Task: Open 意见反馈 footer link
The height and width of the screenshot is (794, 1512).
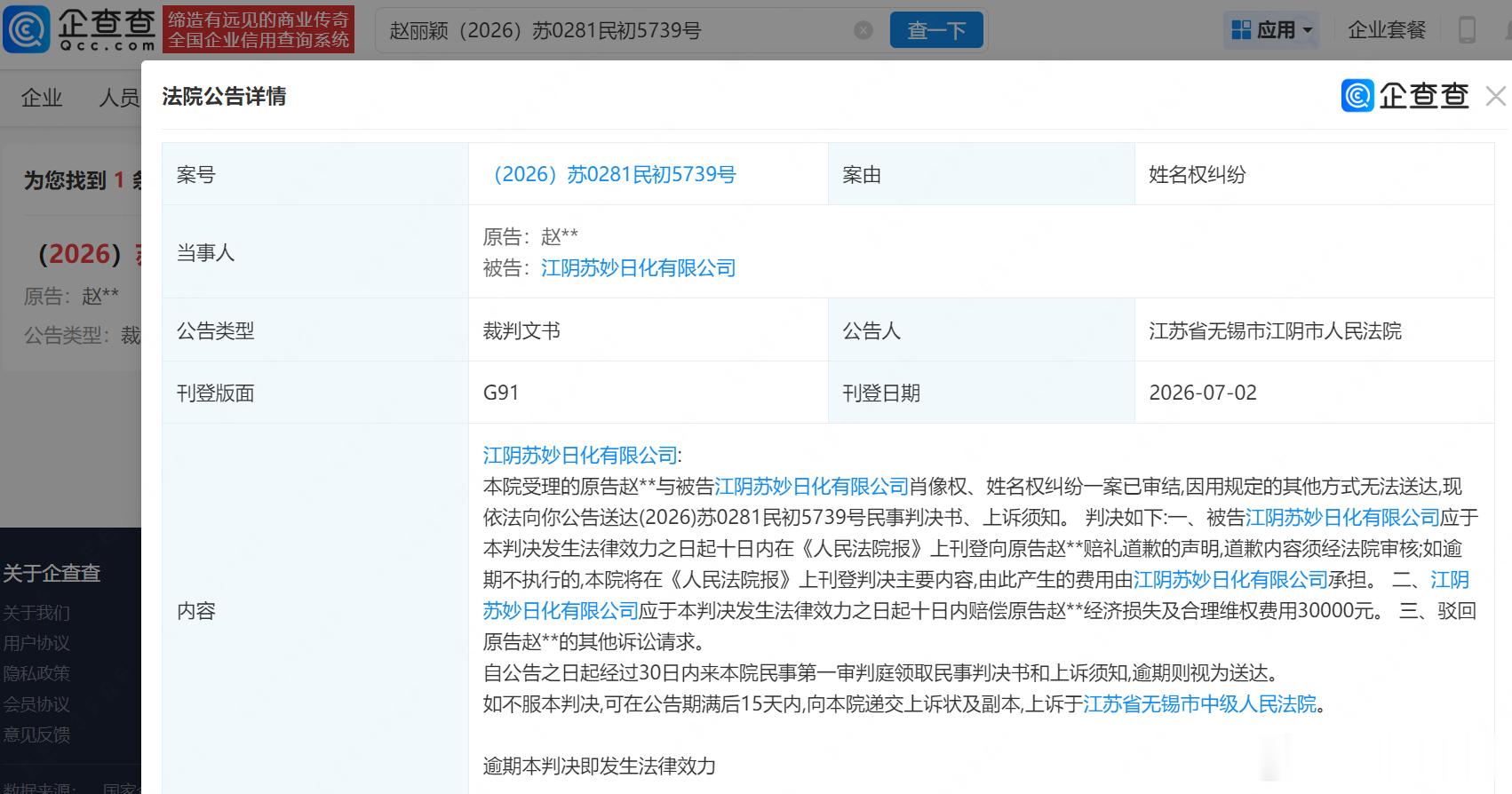Action: pyautogui.click(x=36, y=734)
